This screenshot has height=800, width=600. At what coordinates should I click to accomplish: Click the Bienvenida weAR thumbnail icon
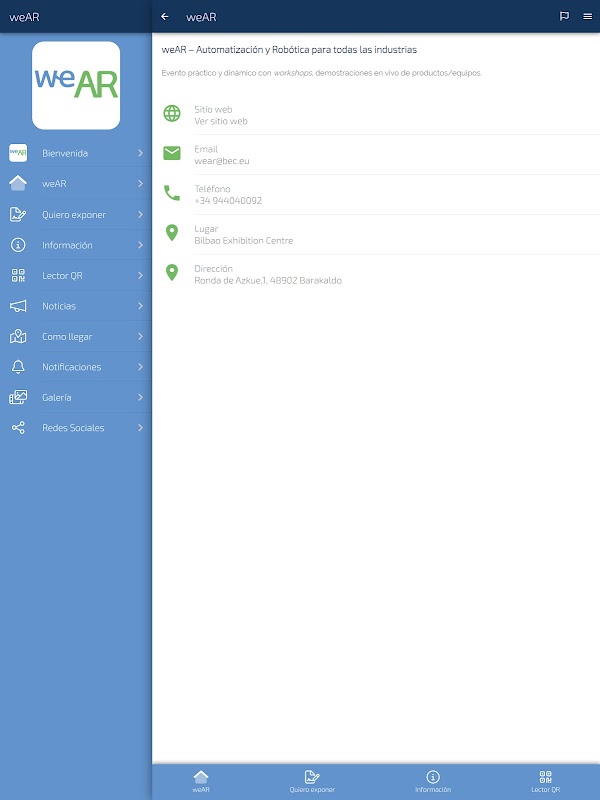tap(18, 153)
